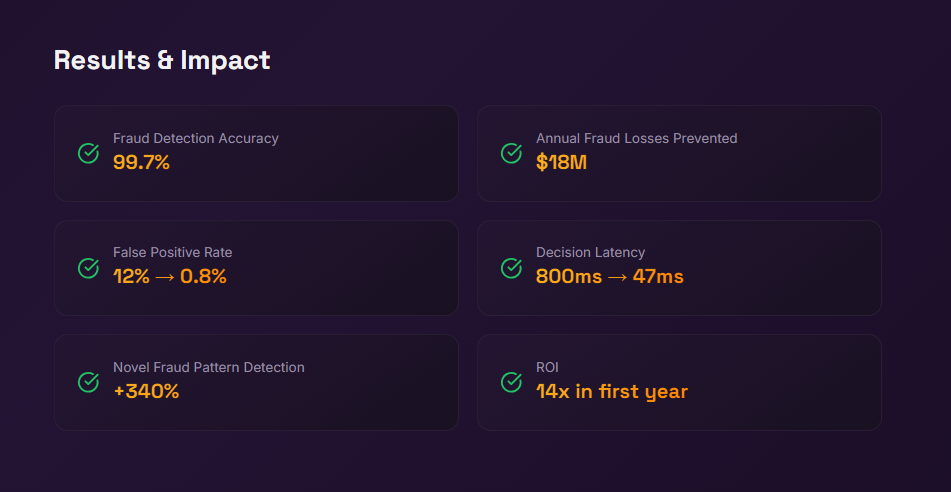Click the 47ms latency figure
The height and width of the screenshot is (492, 951).
[x=658, y=277]
